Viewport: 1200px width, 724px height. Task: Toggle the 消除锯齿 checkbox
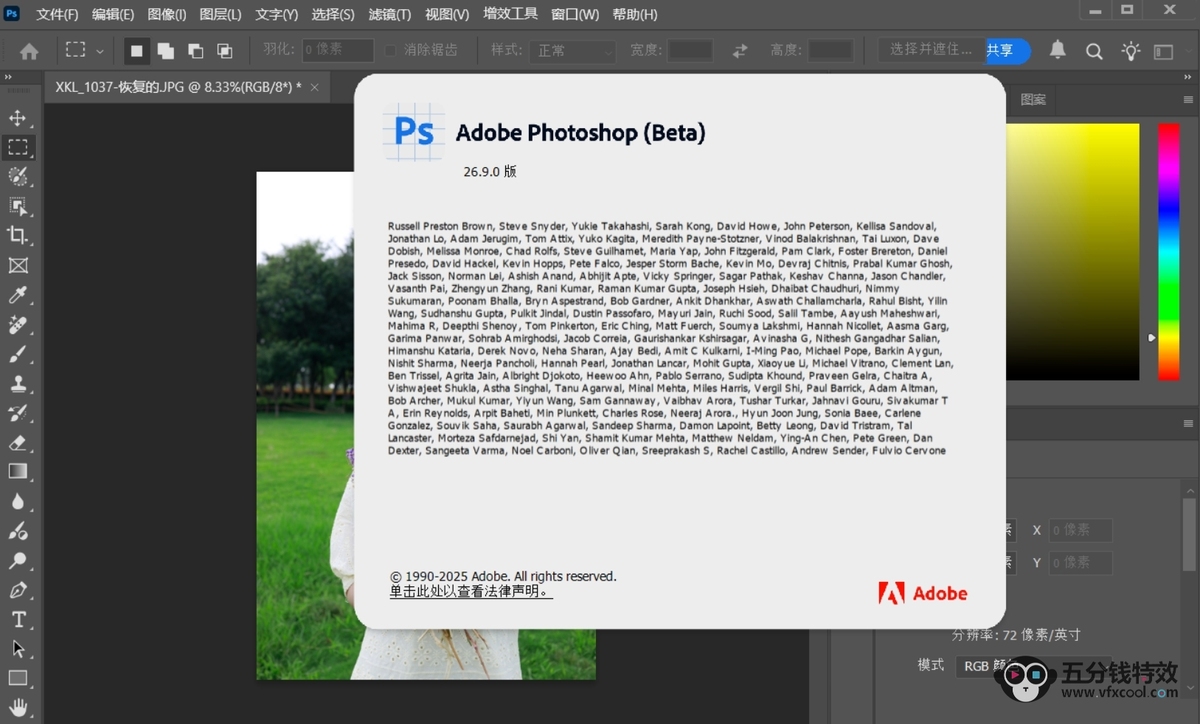point(391,50)
